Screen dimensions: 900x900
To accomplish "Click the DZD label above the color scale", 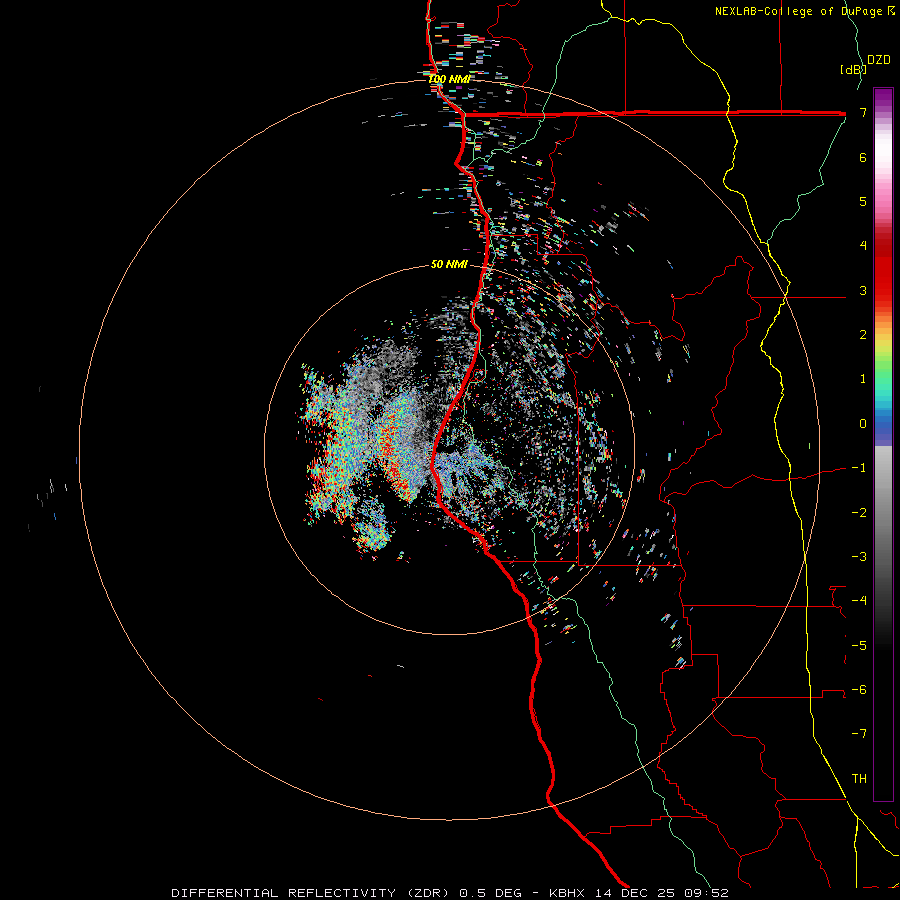I will 879,60.
